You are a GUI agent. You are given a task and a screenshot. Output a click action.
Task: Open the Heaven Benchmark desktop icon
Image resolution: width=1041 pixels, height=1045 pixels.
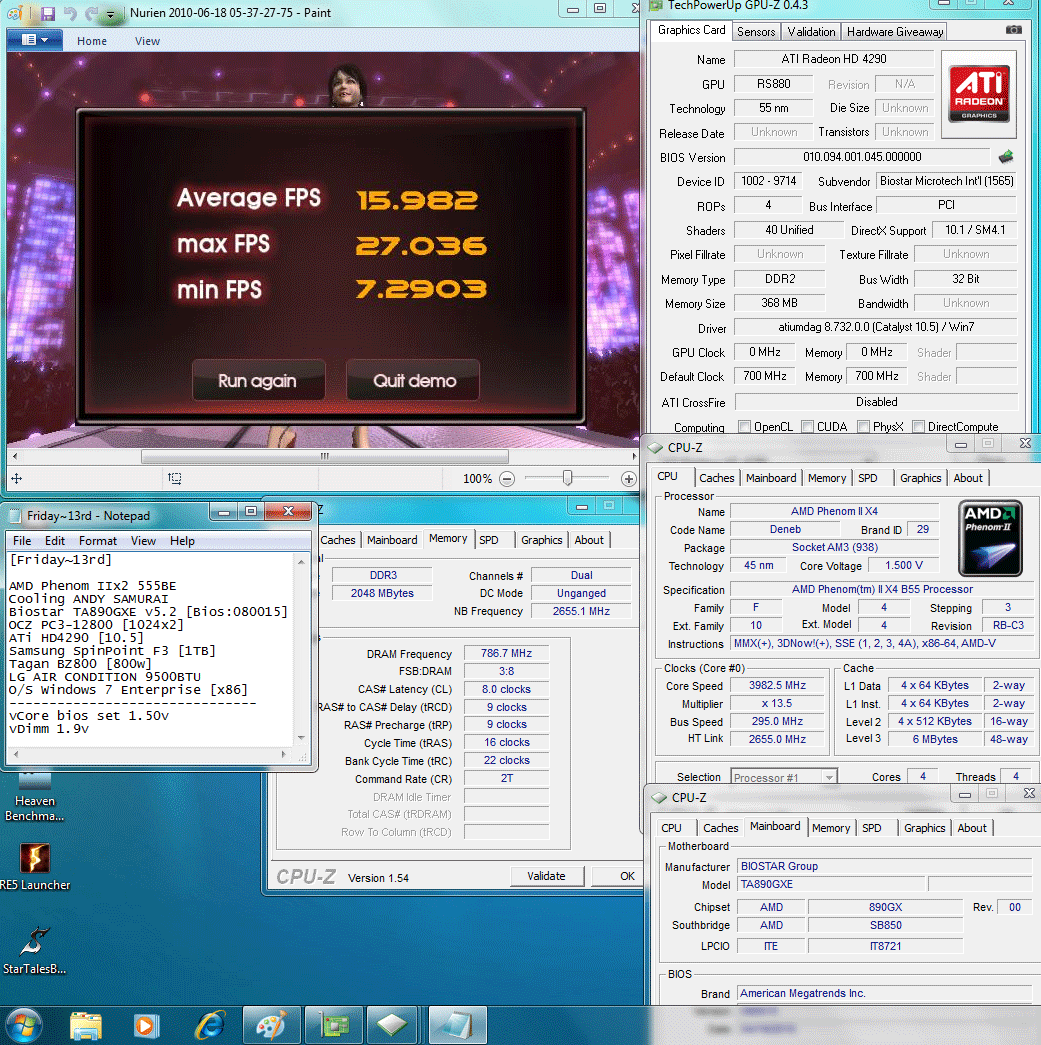coord(34,797)
